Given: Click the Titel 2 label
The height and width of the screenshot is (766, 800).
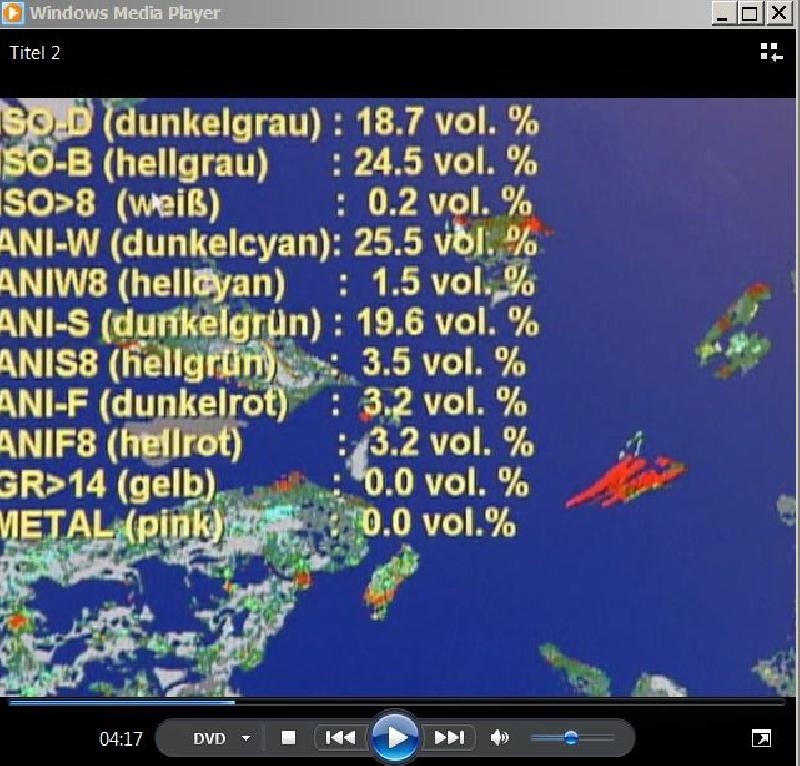Looking at the screenshot, I should coord(35,53).
